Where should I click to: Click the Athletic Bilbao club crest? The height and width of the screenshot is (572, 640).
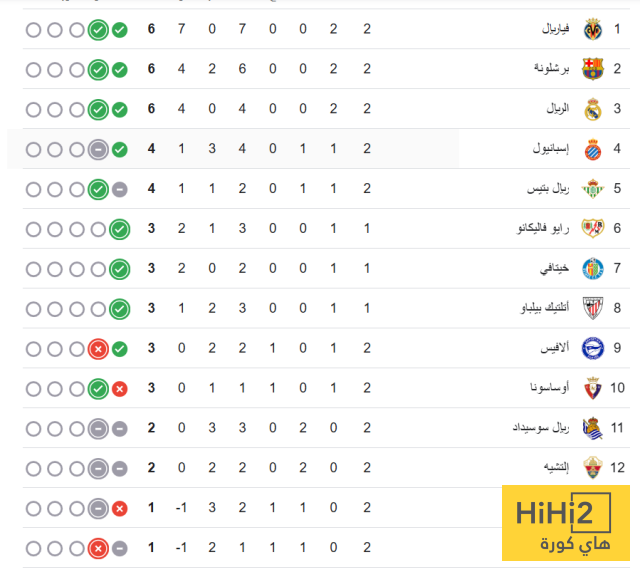coord(593,309)
